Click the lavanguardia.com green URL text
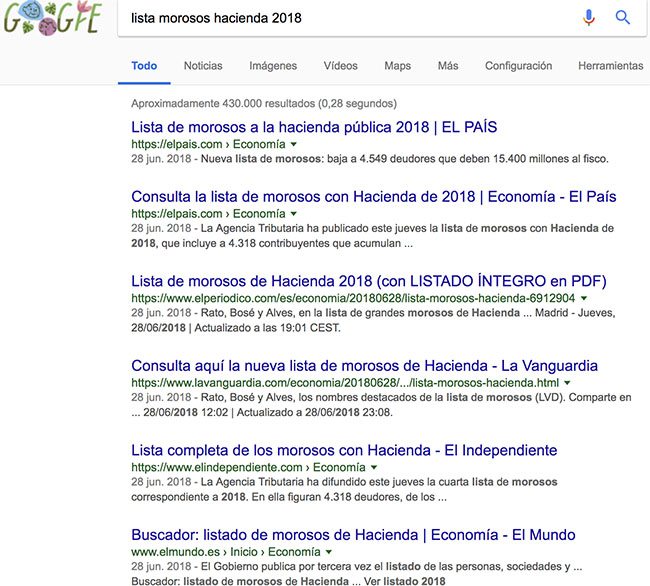650x586 pixels. [345, 383]
